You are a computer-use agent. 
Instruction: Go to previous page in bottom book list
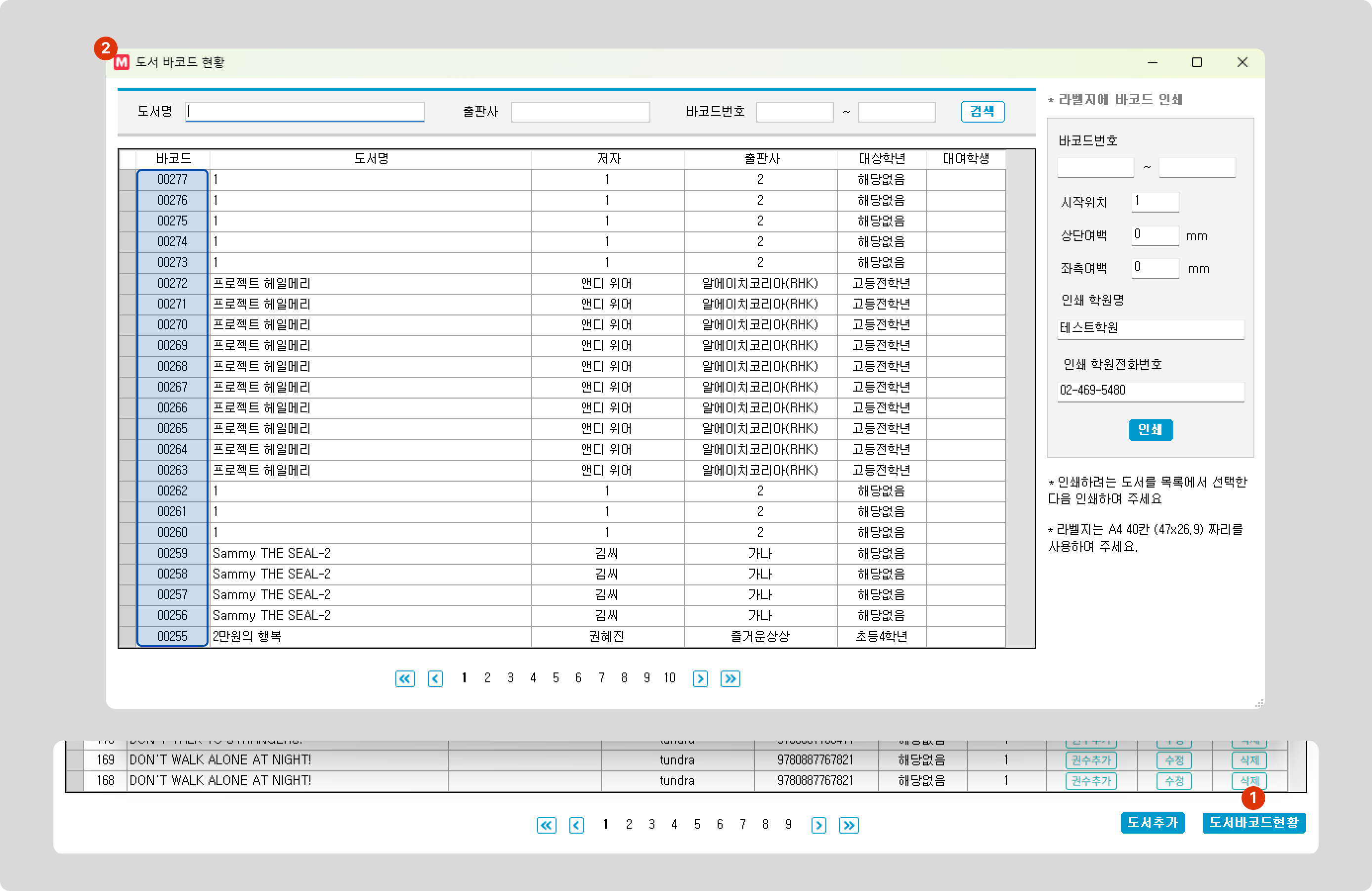(576, 825)
